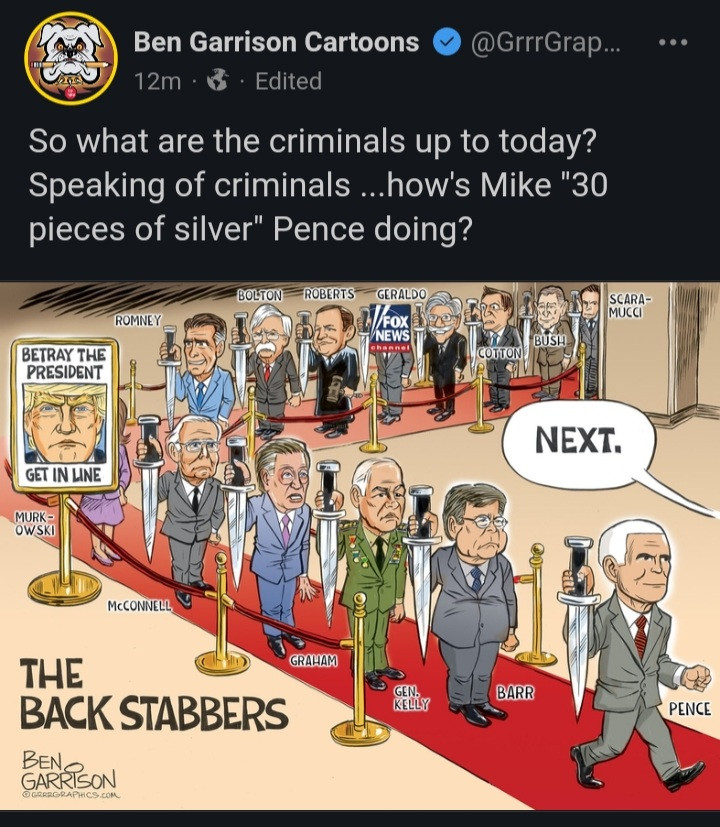The image size is (720, 827).
Task: Click the post text starting 'So what are'
Action: point(318,185)
